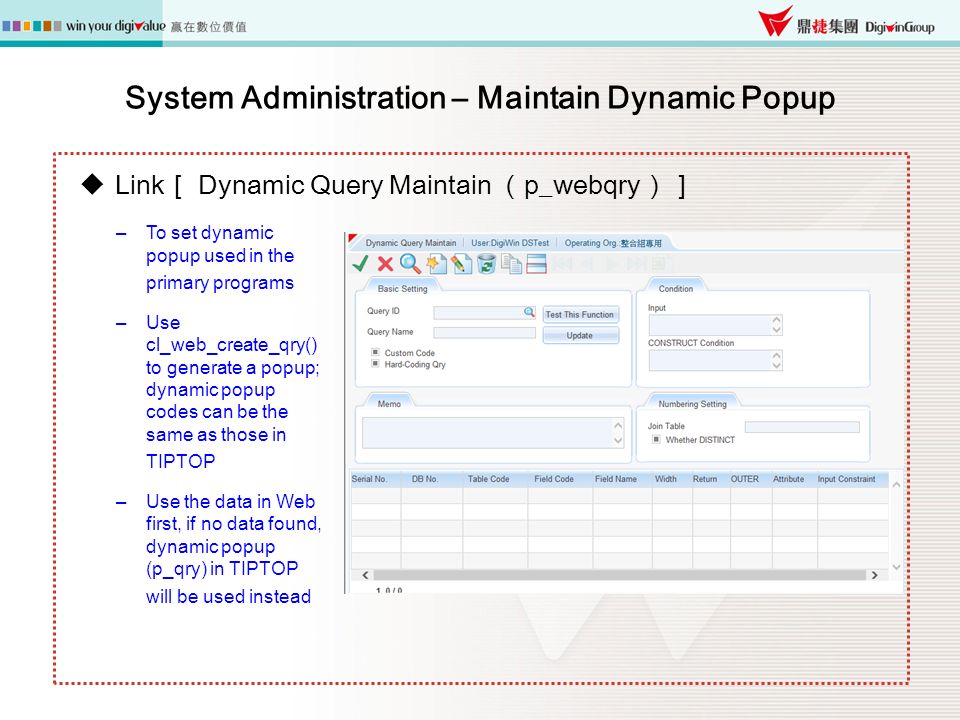Screen dimensions: 960x720
Task: Click the Join Table input field
Action: click(802, 427)
